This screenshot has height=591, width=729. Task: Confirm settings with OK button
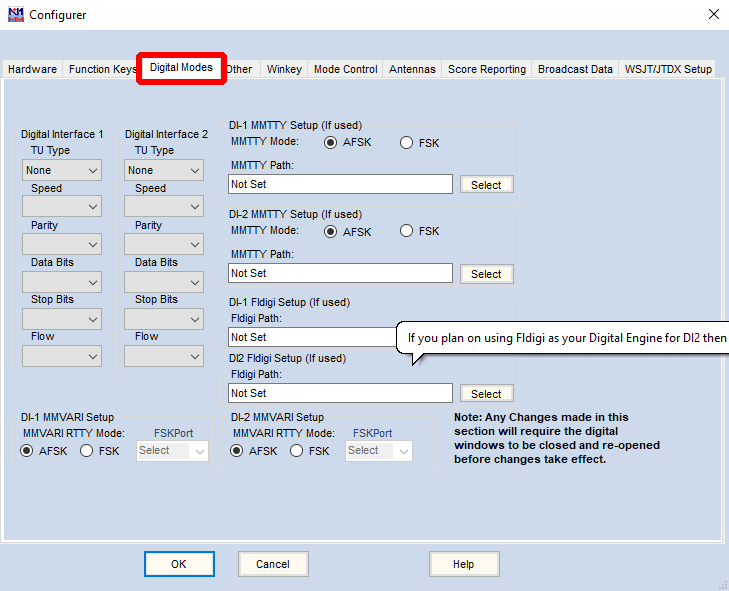[x=179, y=564]
